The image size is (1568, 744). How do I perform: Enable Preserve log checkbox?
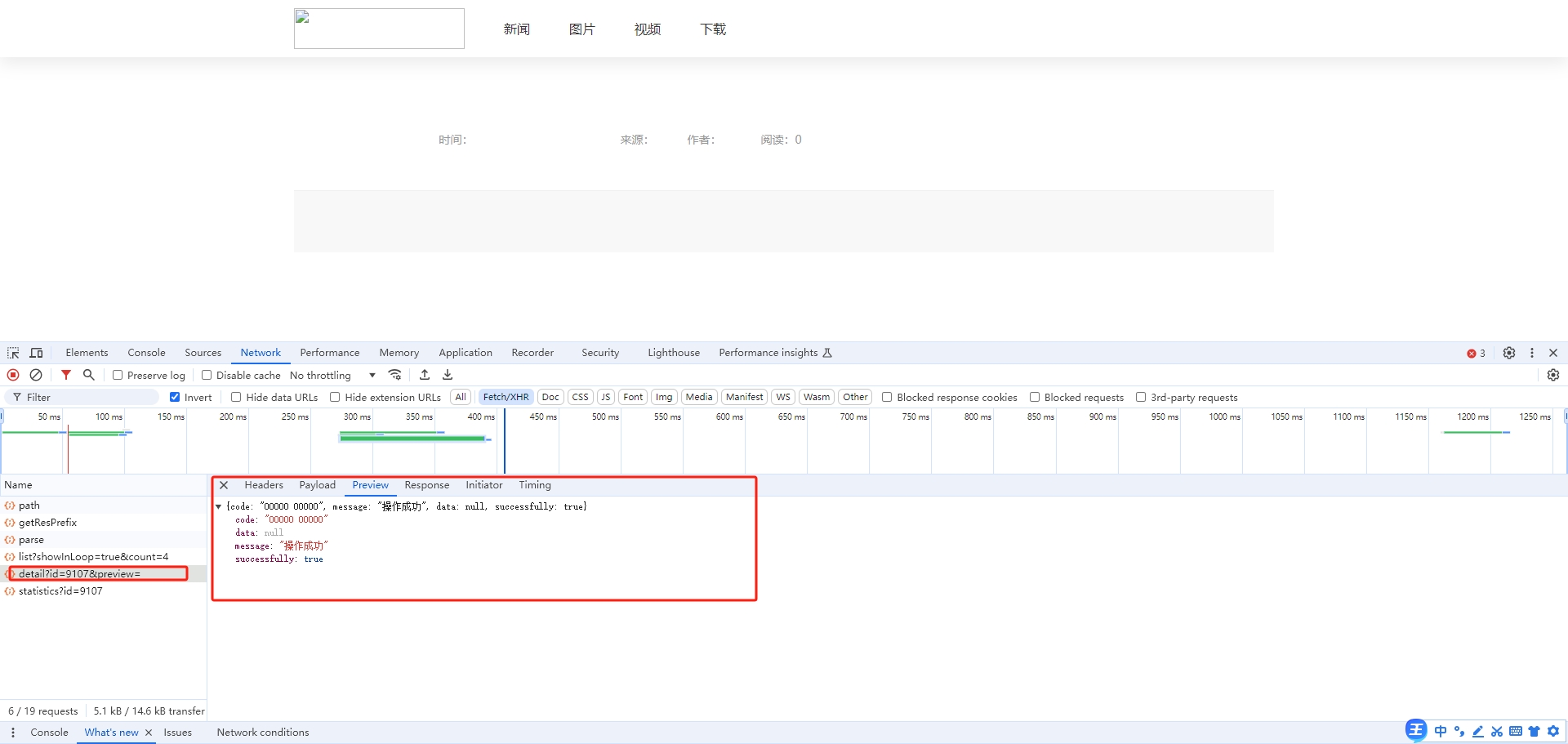pyautogui.click(x=118, y=375)
